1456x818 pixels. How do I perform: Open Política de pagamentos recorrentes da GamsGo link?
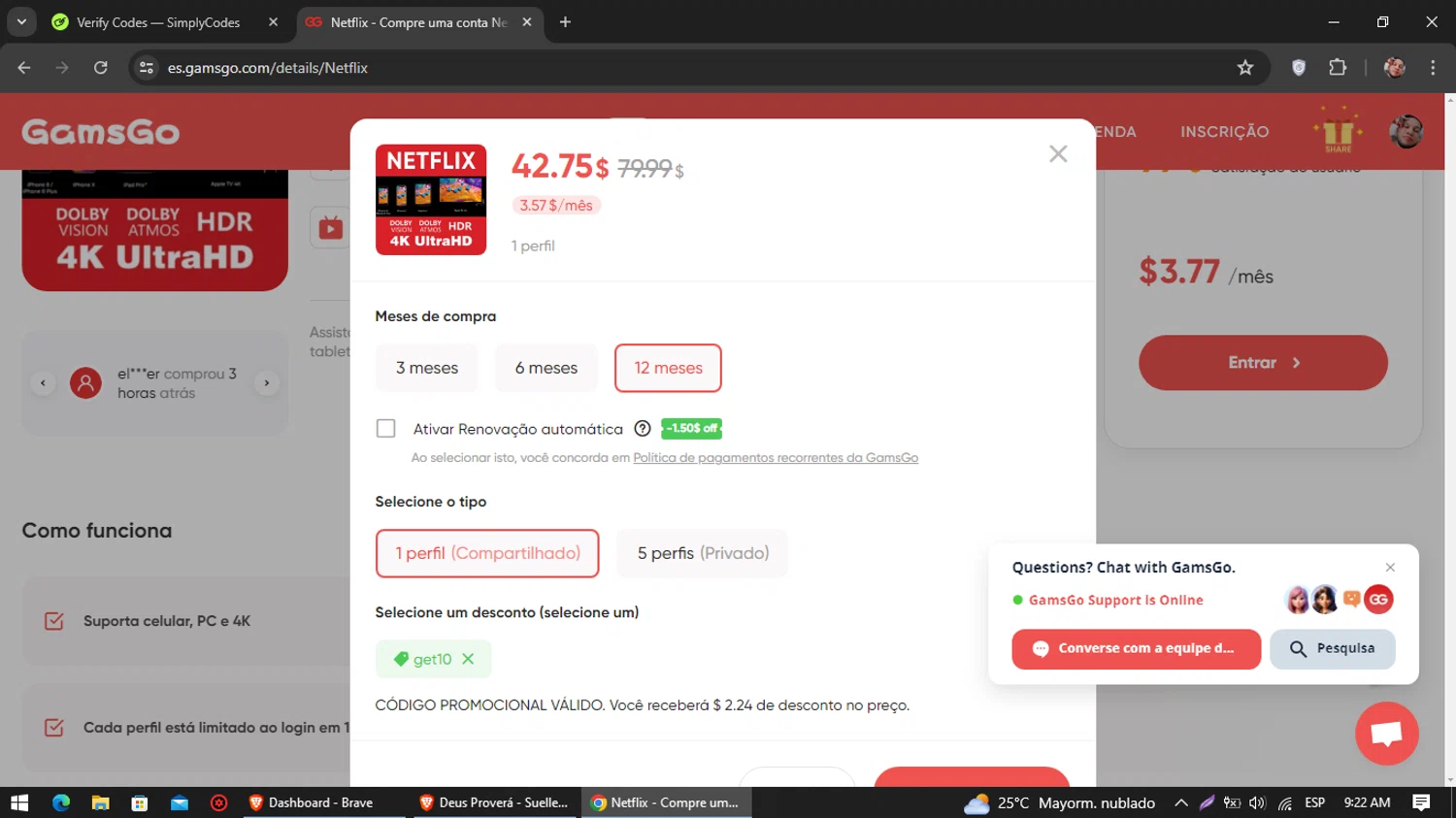pos(776,458)
